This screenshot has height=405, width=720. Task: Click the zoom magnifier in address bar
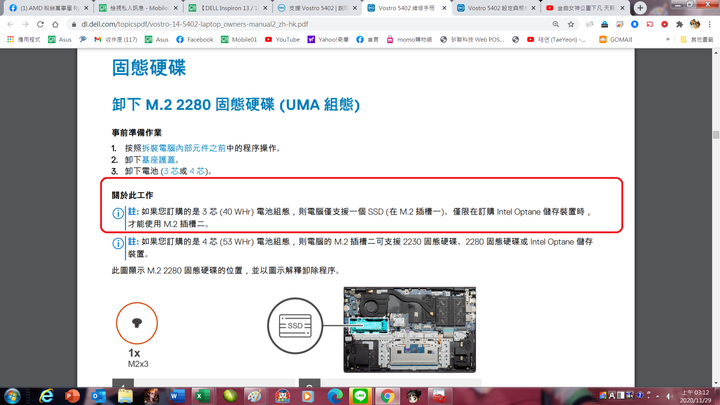pos(556,24)
